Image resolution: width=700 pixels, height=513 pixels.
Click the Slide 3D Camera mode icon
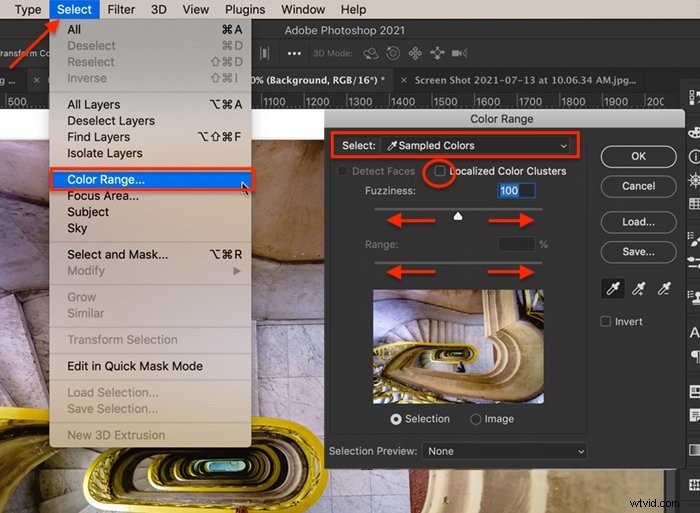[438, 54]
